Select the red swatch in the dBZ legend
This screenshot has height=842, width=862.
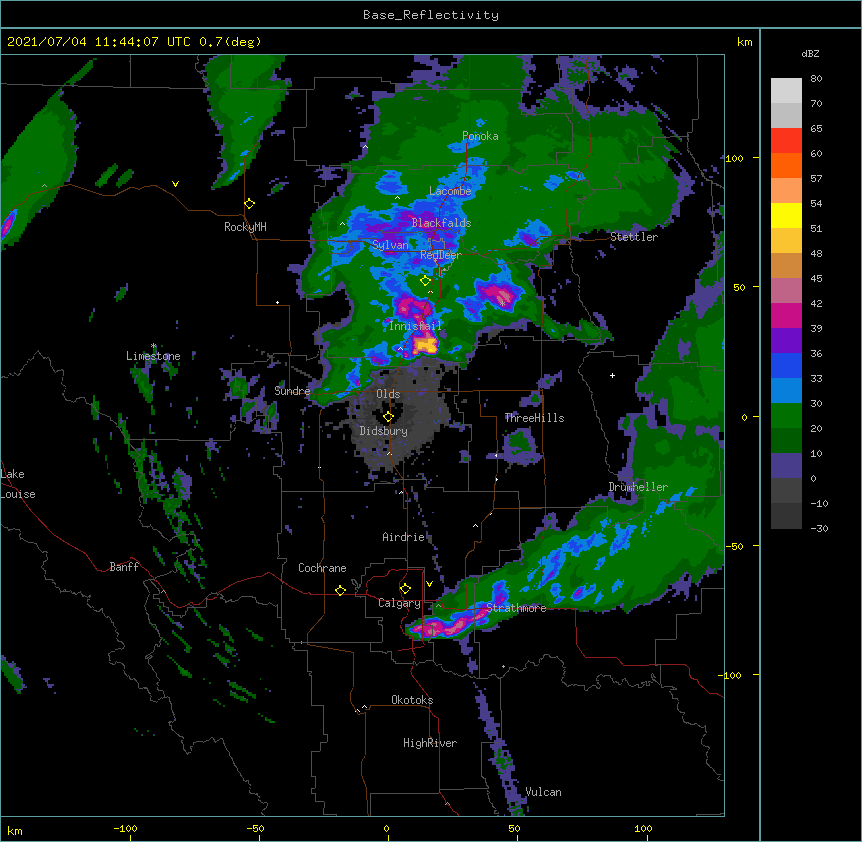(786, 141)
